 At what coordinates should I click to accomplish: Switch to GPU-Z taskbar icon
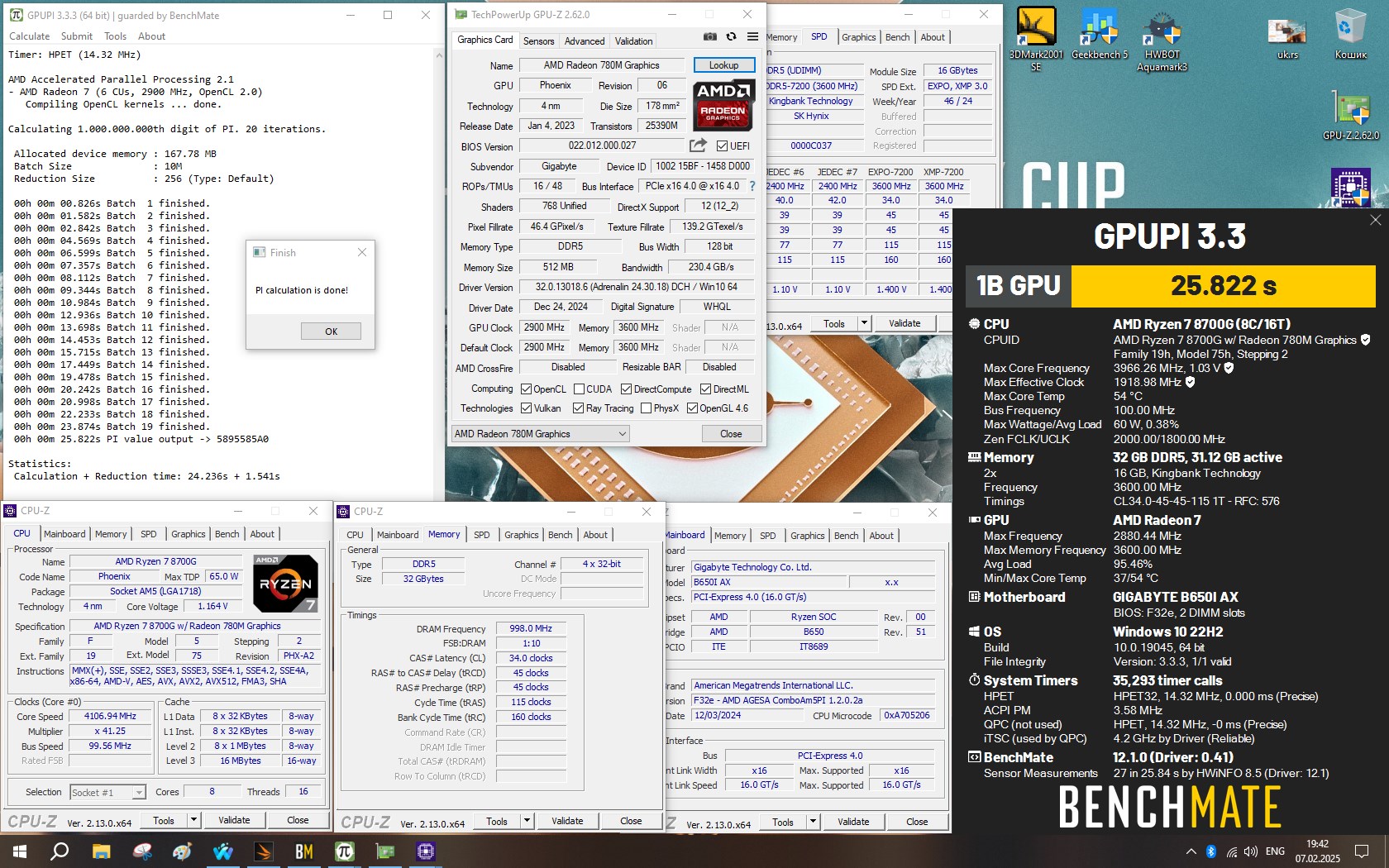pyautogui.click(x=385, y=851)
